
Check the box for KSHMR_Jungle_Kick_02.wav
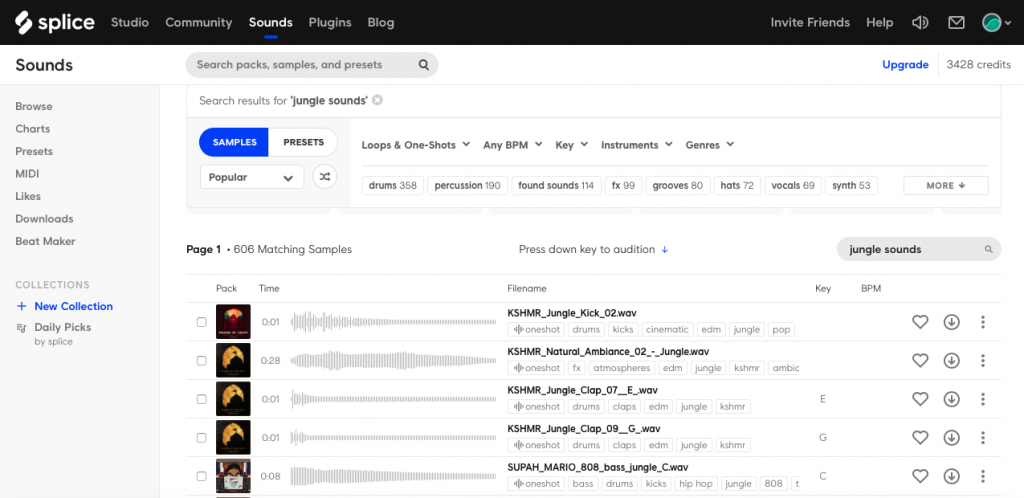click(202, 322)
